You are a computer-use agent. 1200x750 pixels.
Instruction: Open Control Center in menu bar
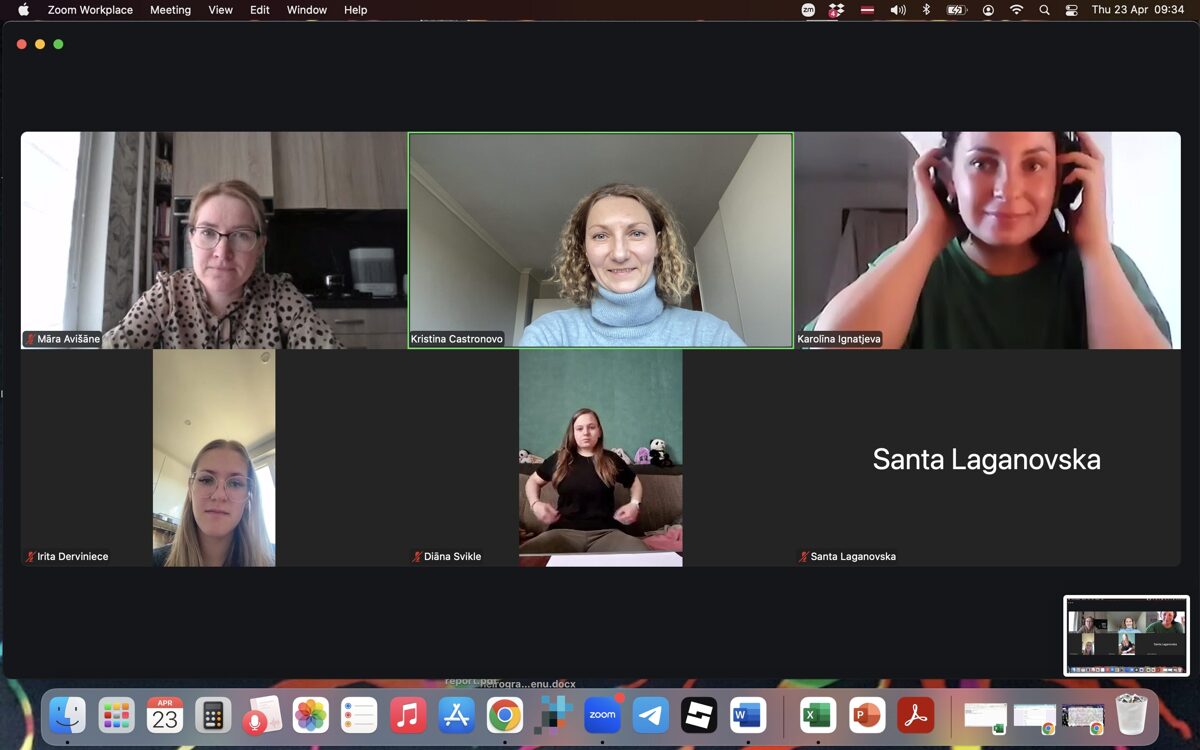click(x=1071, y=10)
